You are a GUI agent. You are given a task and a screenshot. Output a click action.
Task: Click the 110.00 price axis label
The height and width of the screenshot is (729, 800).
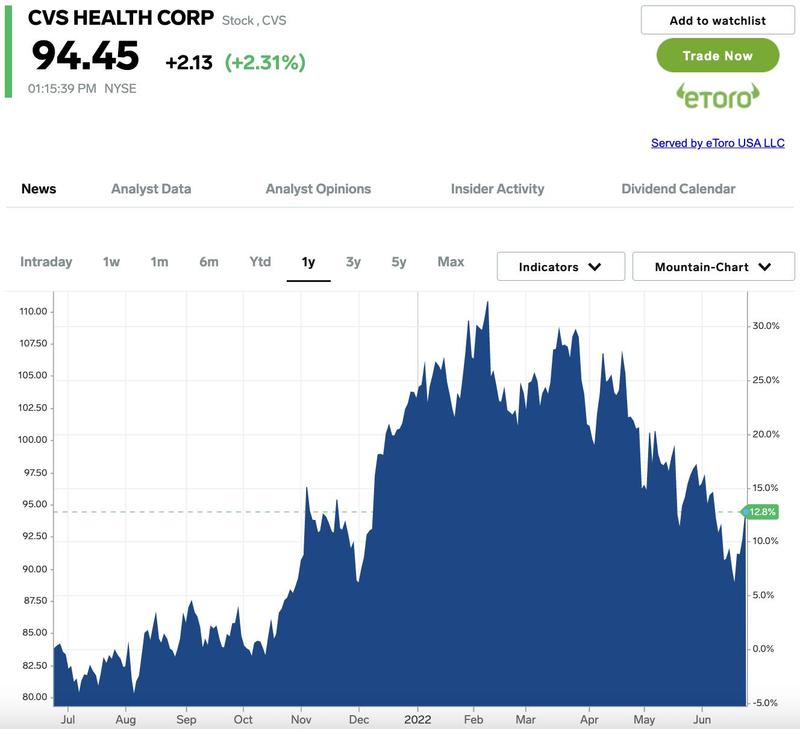(x=33, y=311)
